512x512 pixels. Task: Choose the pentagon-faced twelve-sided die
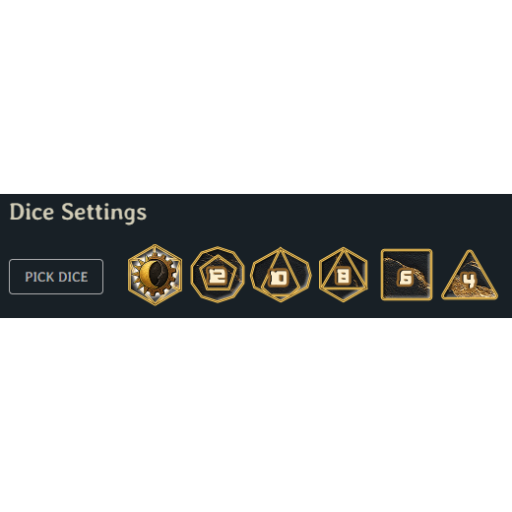point(218,275)
